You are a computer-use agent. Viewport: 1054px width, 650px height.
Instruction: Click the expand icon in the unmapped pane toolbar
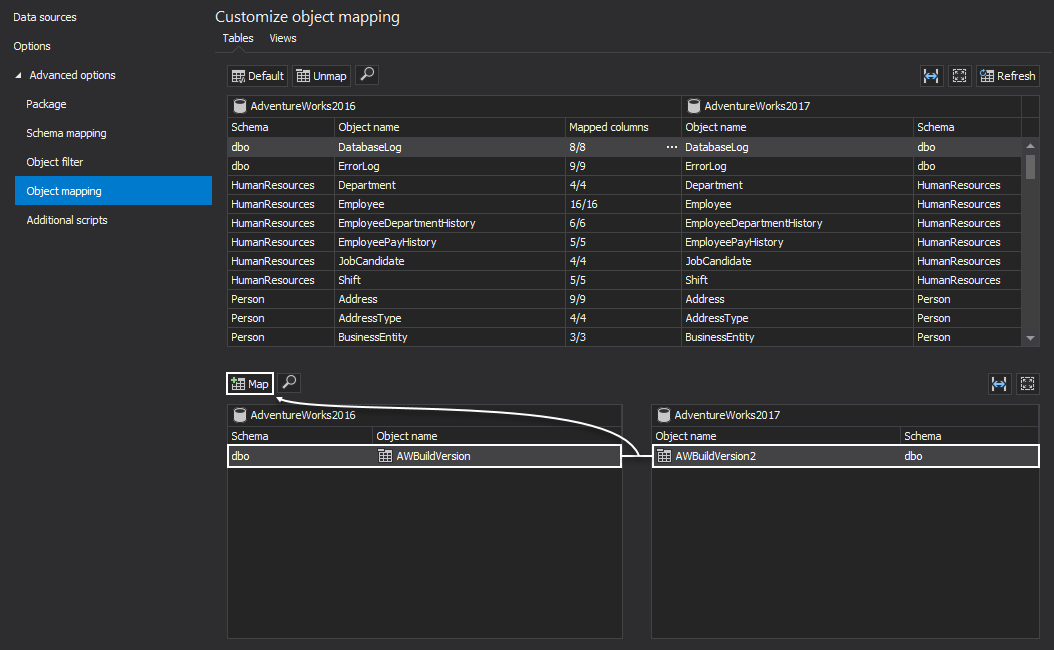(1027, 384)
